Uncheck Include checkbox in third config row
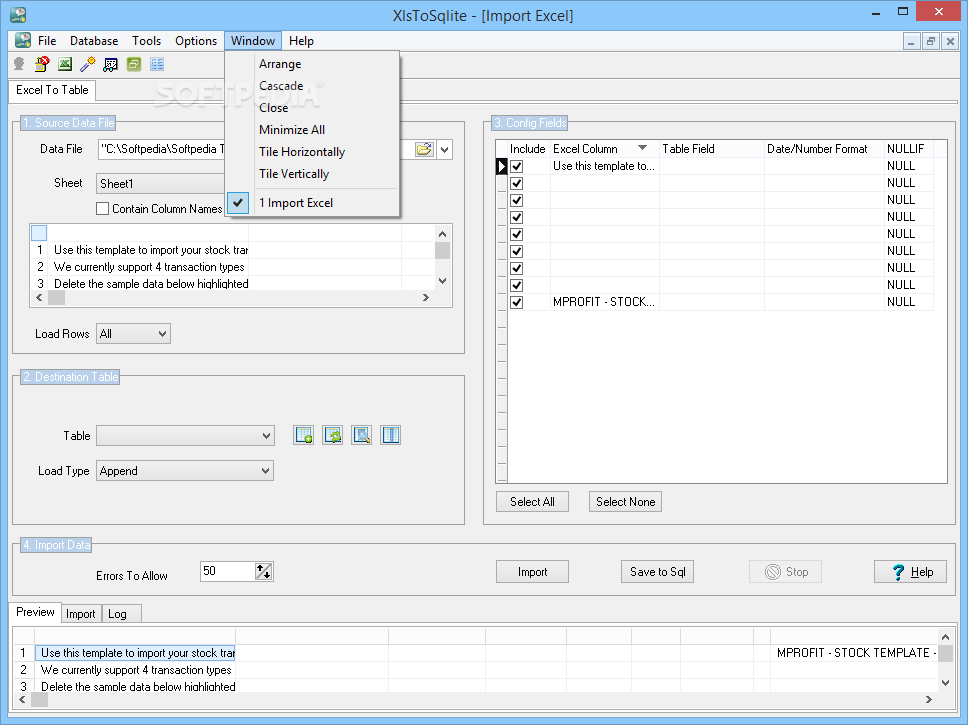 pyautogui.click(x=517, y=200)
